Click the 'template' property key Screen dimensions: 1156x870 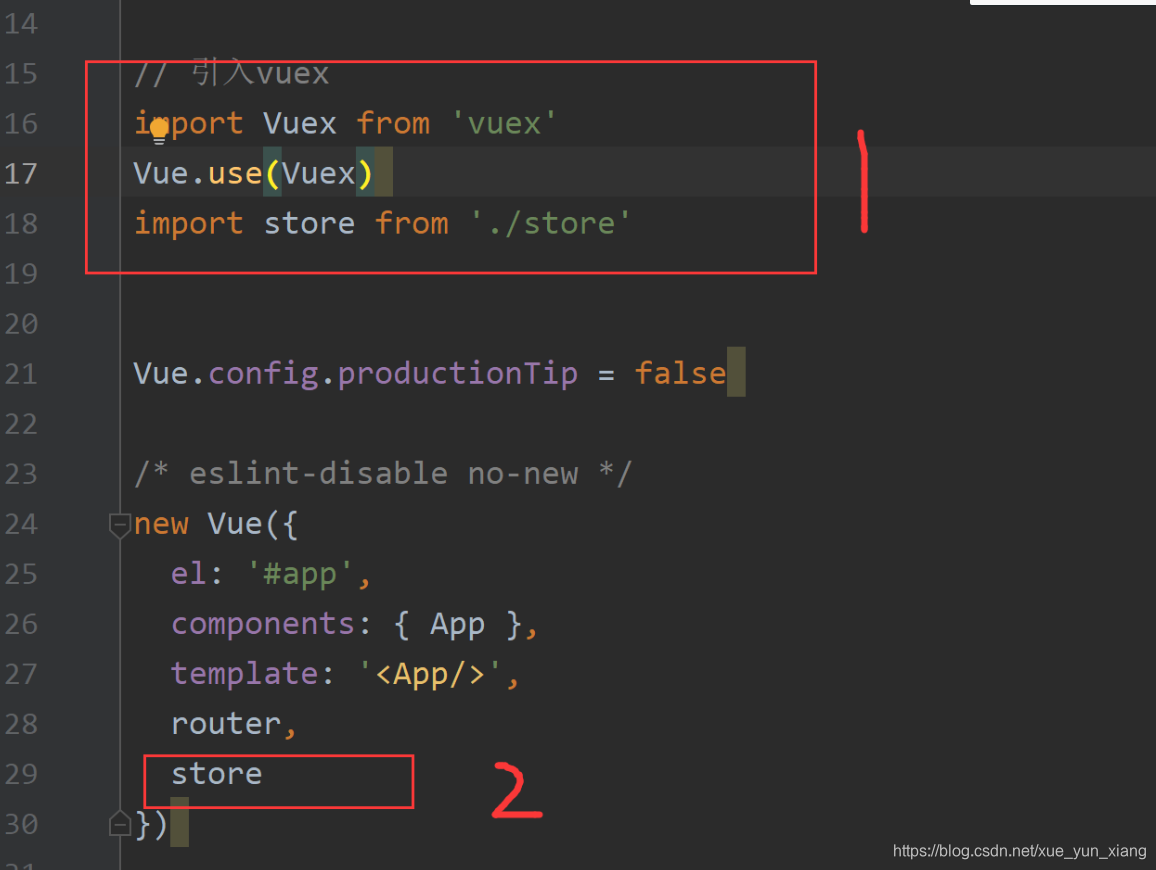(x=245, y=675)
